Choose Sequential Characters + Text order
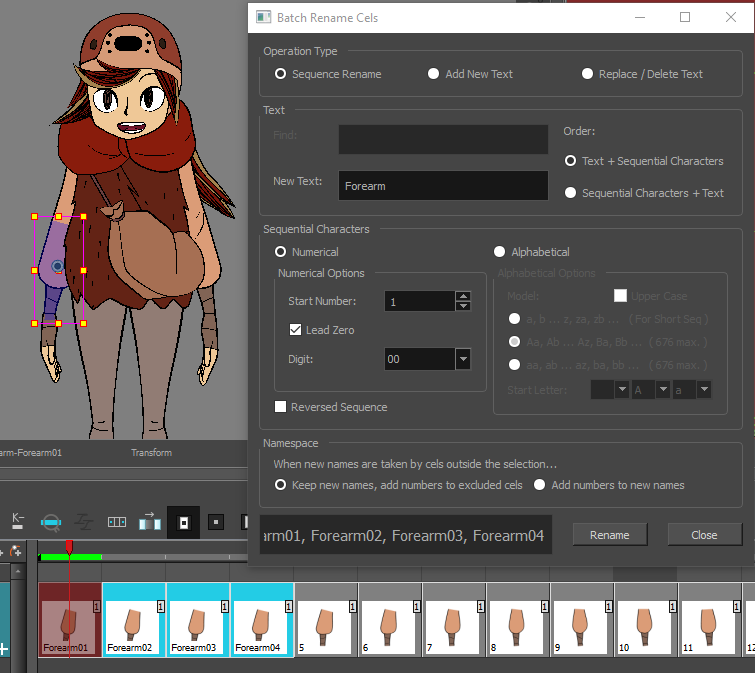This screenshot has height=673, width=755. pyautogui.click(x=571, y=193)
